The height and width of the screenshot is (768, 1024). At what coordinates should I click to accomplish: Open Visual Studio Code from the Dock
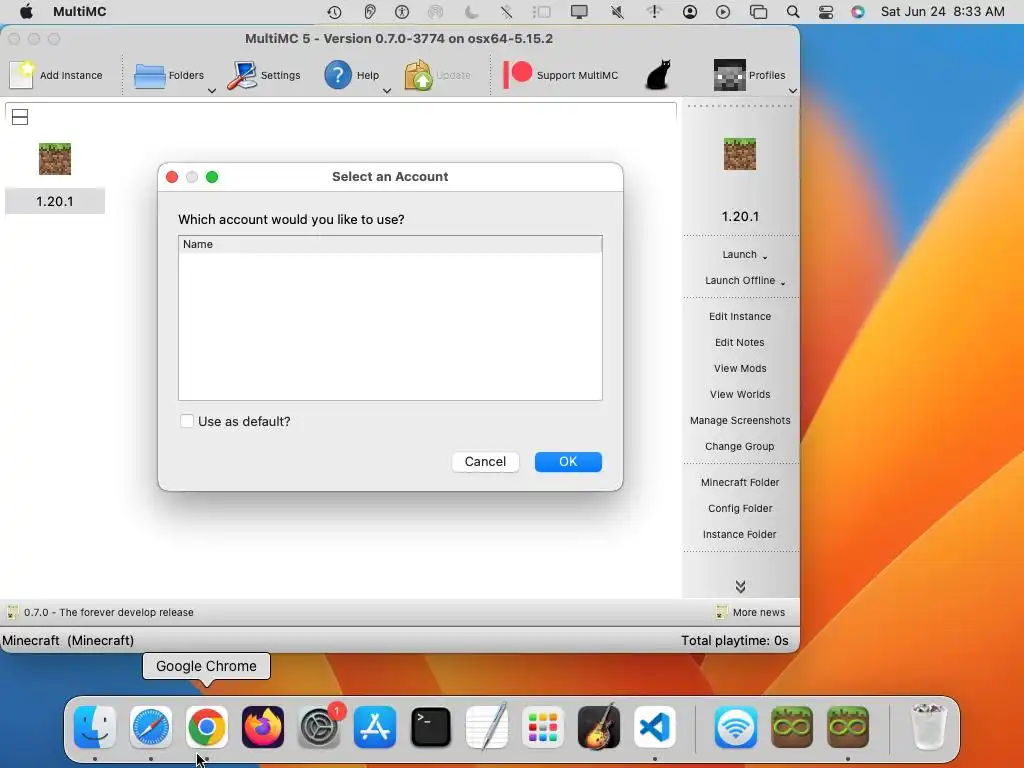point(655,727)
